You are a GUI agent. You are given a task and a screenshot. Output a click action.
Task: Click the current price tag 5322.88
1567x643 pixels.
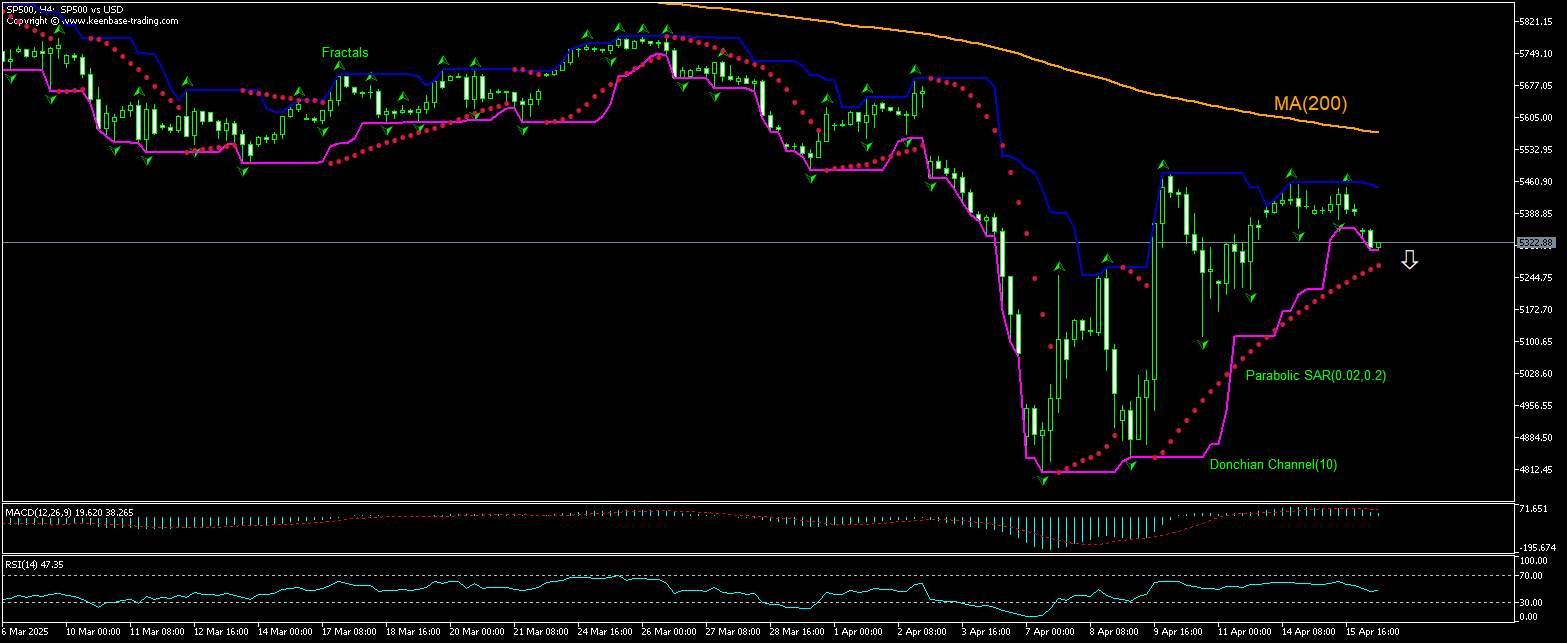(x=1534, y=243)
